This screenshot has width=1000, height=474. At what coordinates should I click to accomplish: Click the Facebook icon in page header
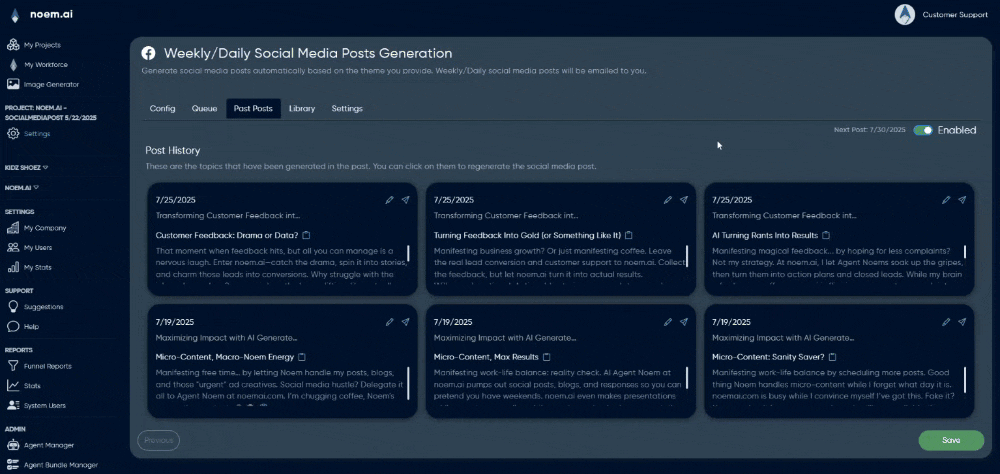148,54
